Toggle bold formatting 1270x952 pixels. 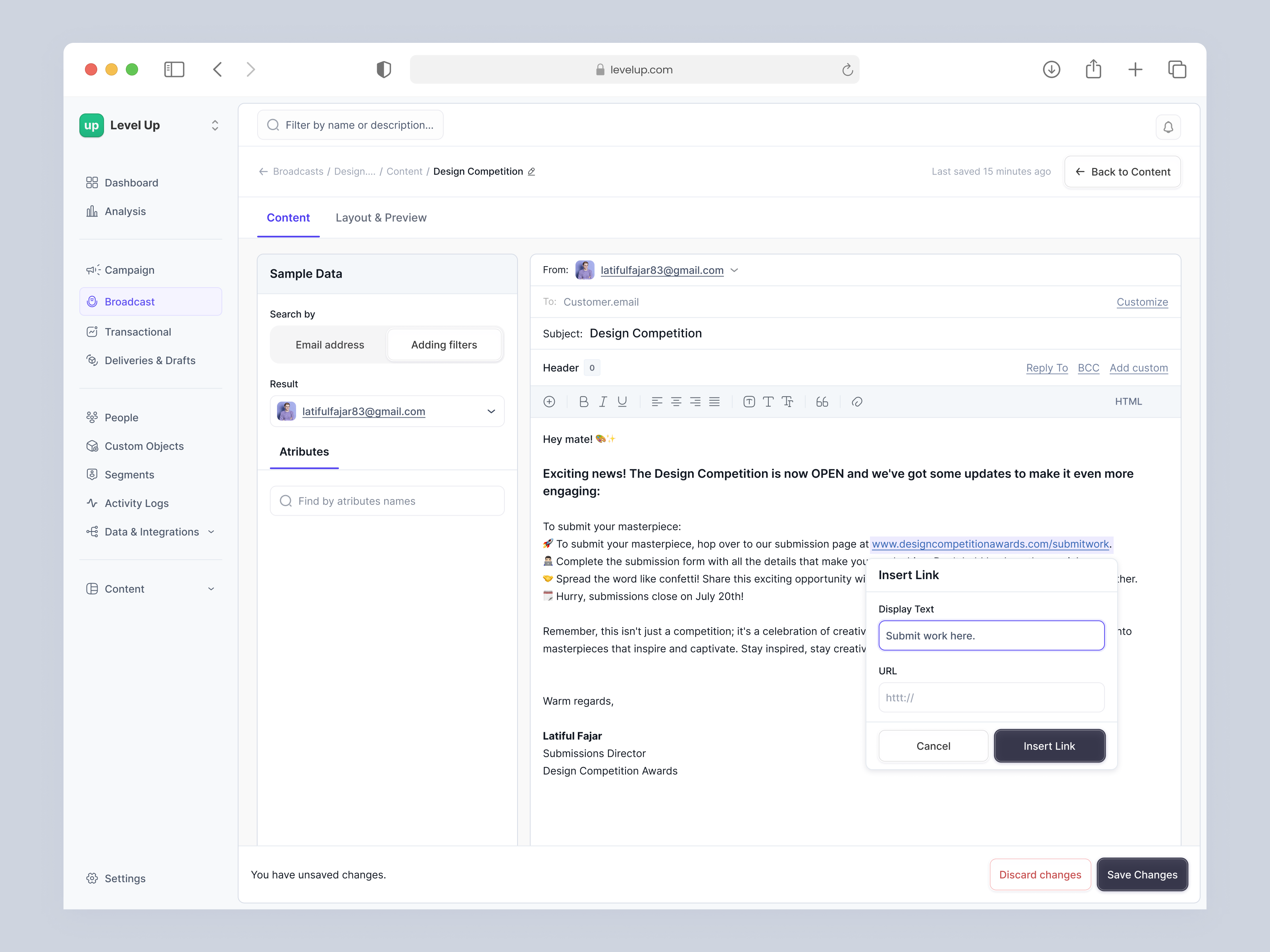pyautogui.click(x=583, y=402)
